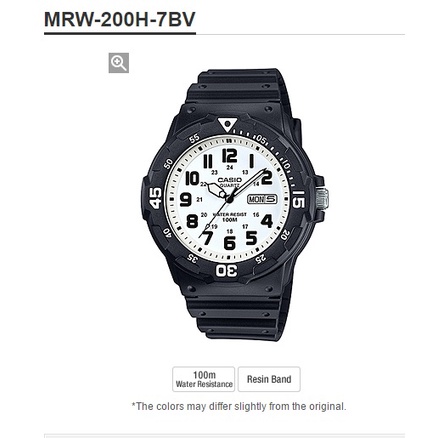438x438 pixels.
Task: Click the MRW-200H-7BV model heading
Action: coord(120,19)
